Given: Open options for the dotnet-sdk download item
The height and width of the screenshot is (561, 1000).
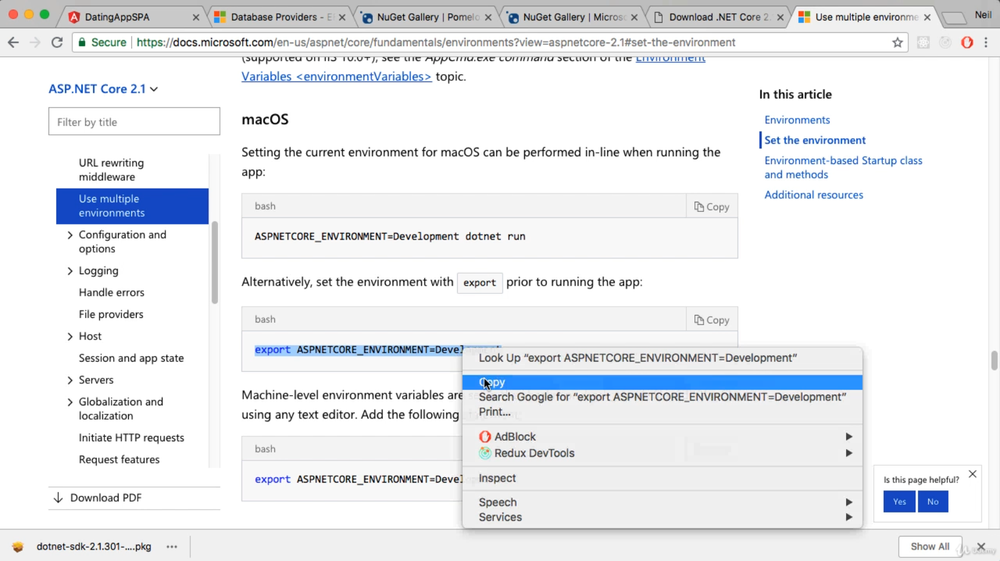Looking at the screenshot, I should click(172, 547).
